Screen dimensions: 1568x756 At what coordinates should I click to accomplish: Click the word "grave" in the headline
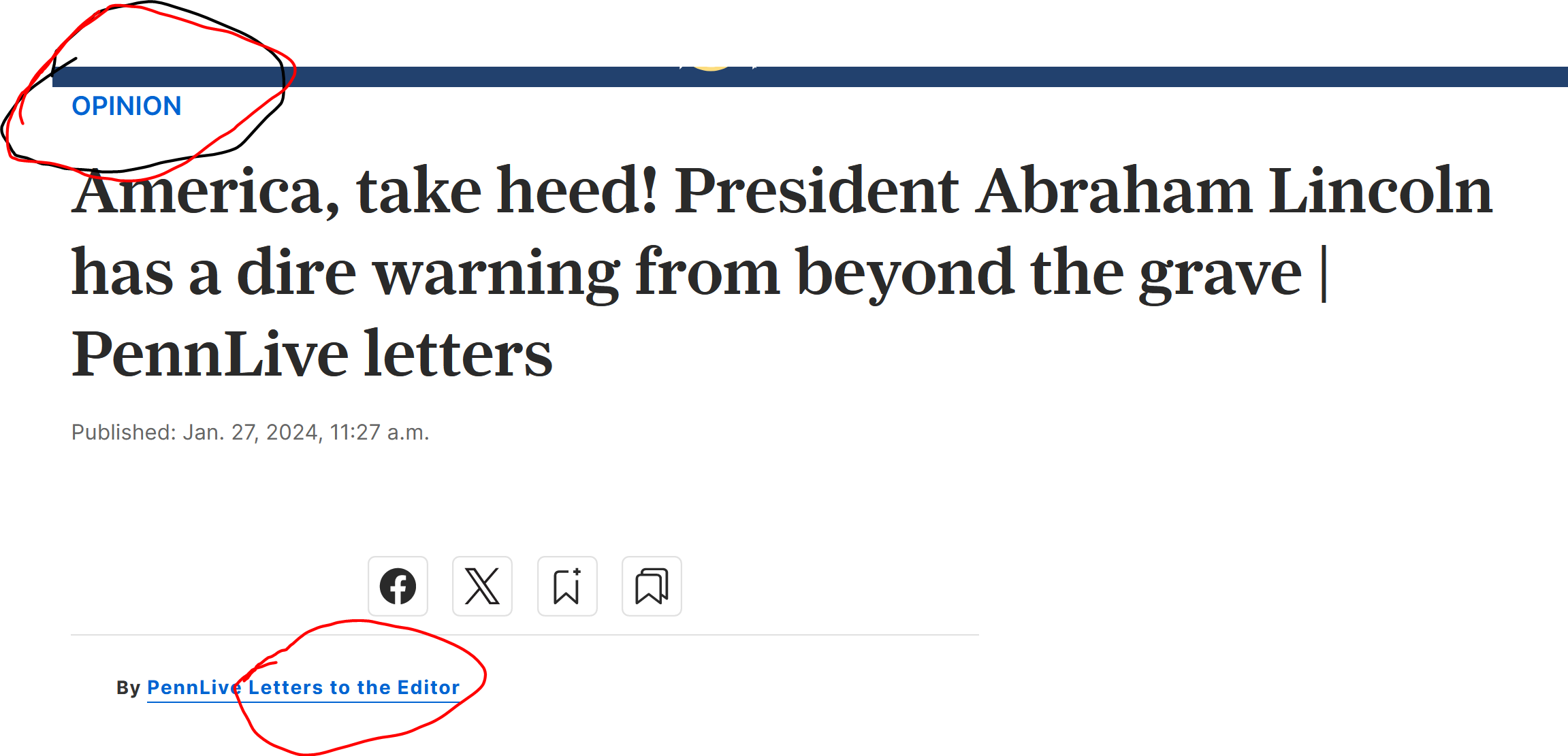pos(1220,274)
